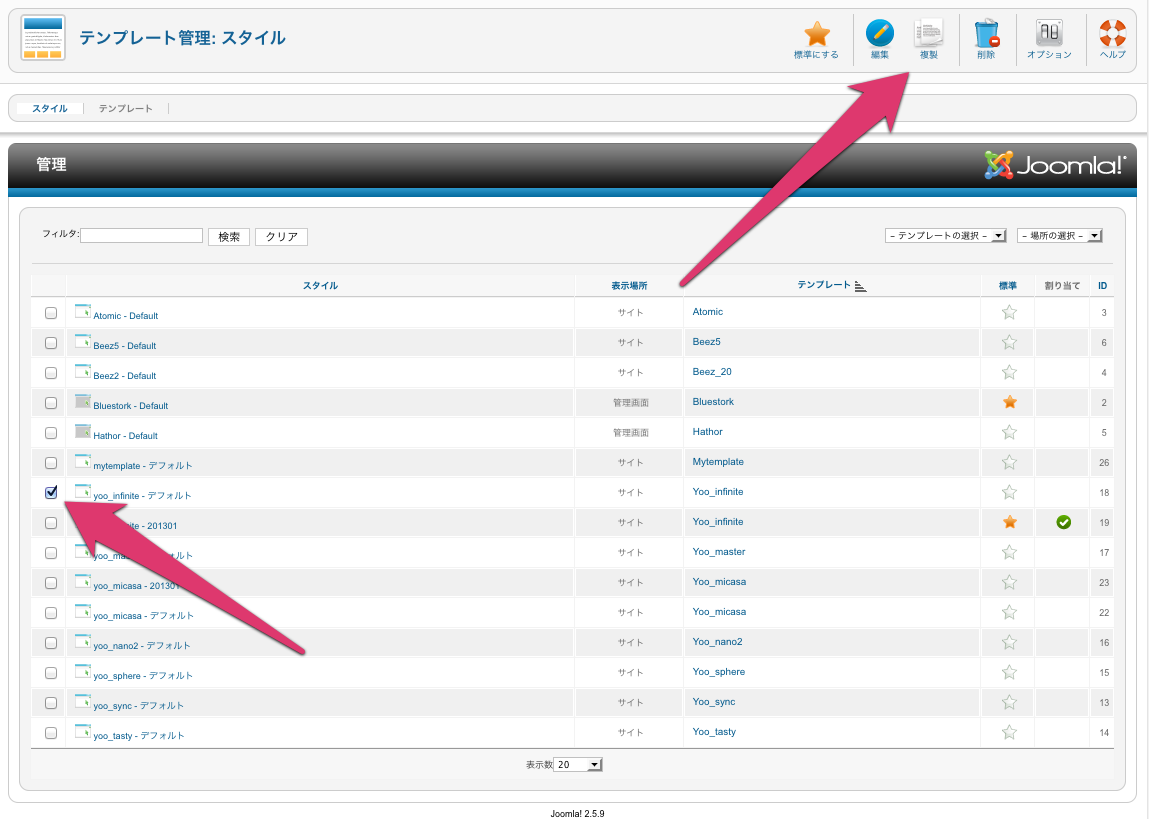1149x819 pixels.
Task: Set Atomic as default via its star
Action: click(x=1009, y=312)
